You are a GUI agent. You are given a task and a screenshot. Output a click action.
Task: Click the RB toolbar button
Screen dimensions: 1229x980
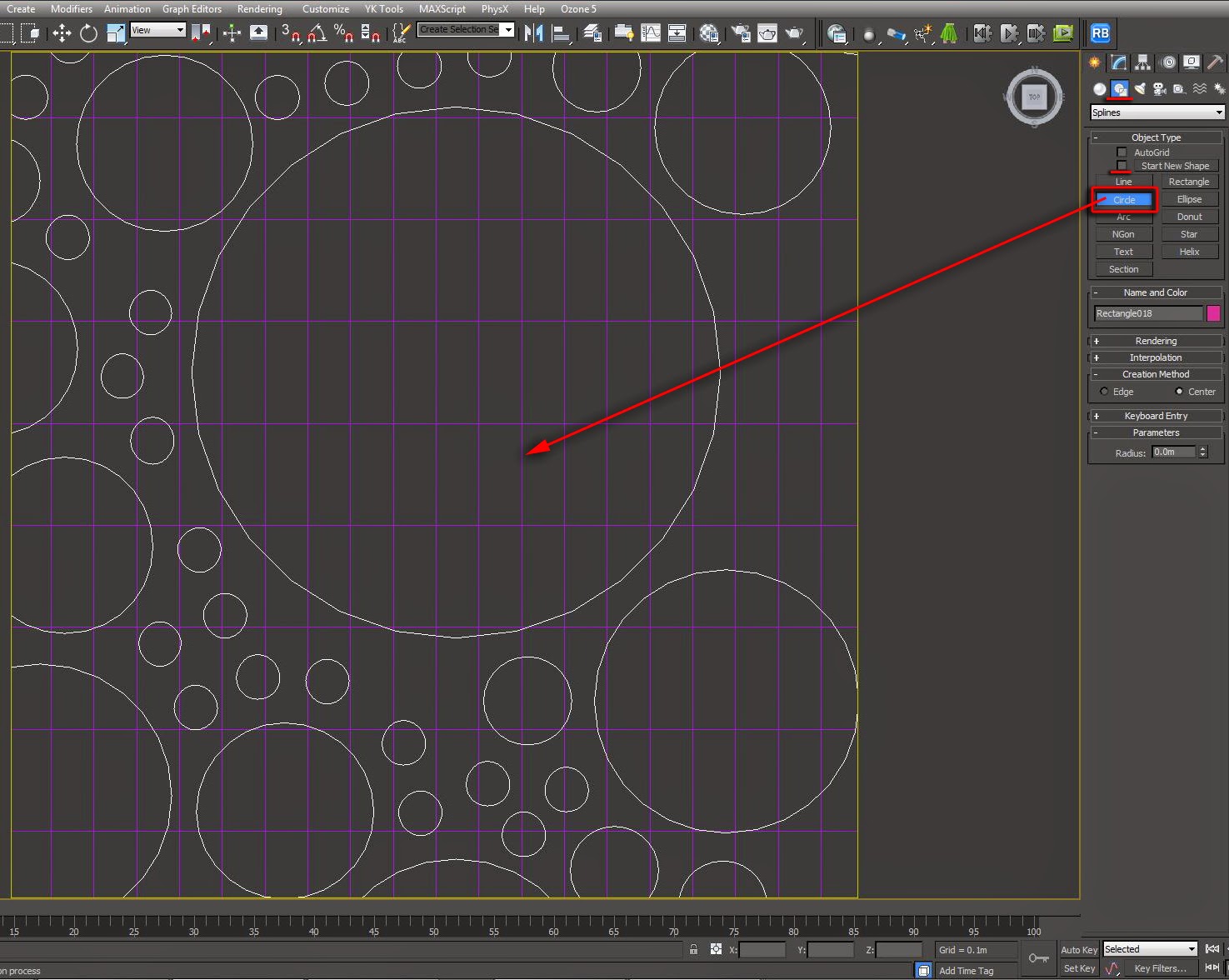click(x=1100, y=33)
